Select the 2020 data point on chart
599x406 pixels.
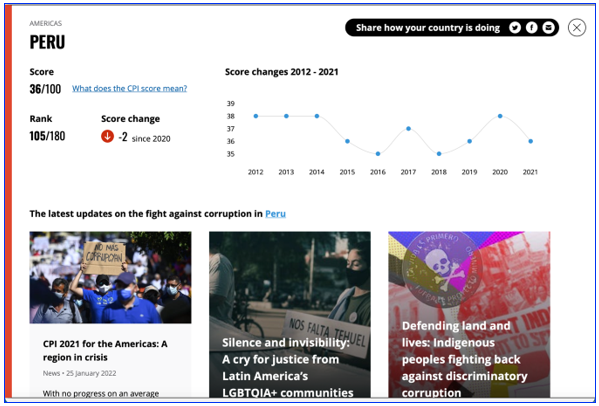click(x=500, y=116)
